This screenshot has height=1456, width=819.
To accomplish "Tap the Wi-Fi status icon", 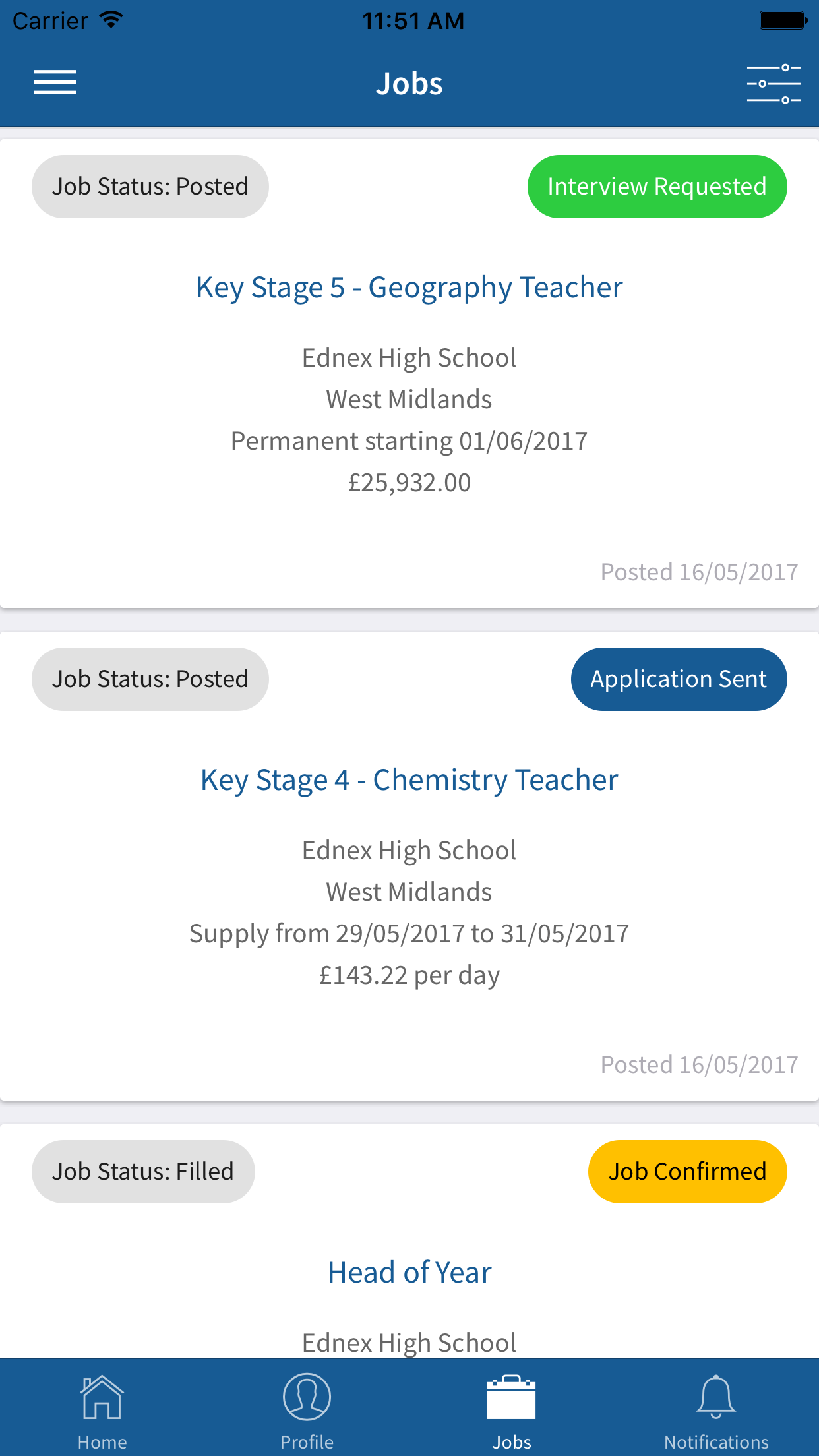I will tap(111, 20).
